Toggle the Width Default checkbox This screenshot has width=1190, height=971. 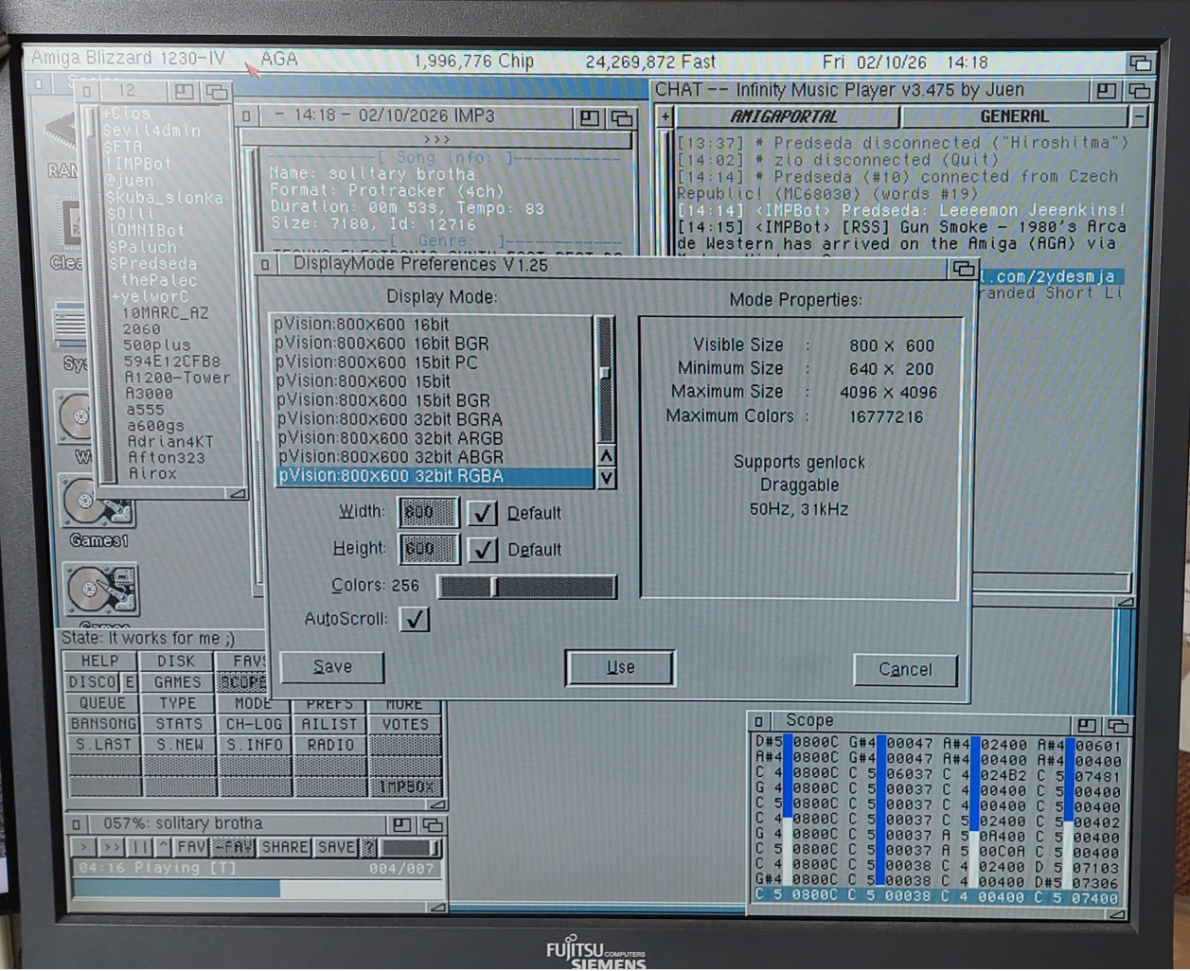point(482,513)
